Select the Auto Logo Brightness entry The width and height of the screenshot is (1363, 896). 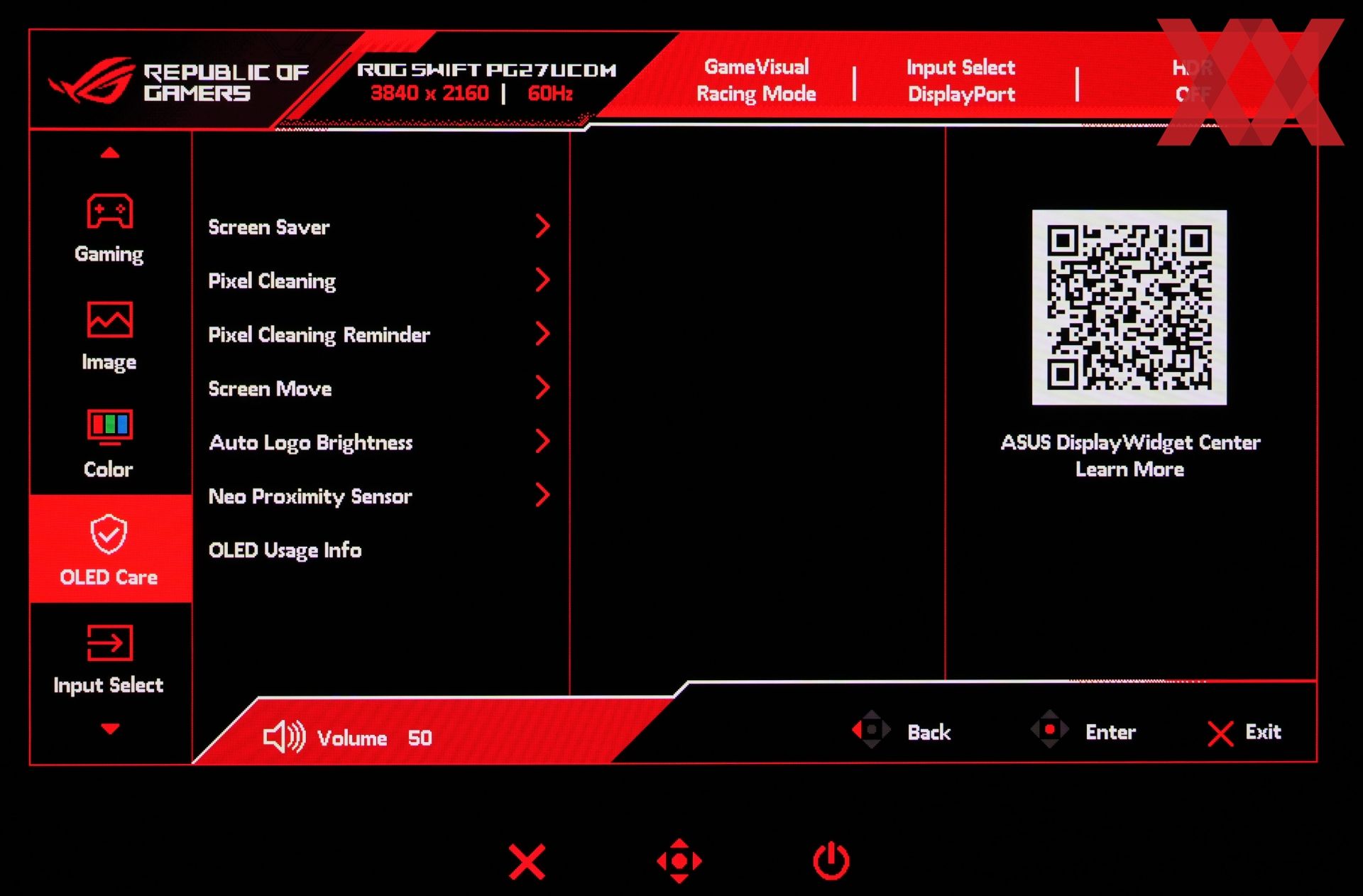tap(380, 442)
